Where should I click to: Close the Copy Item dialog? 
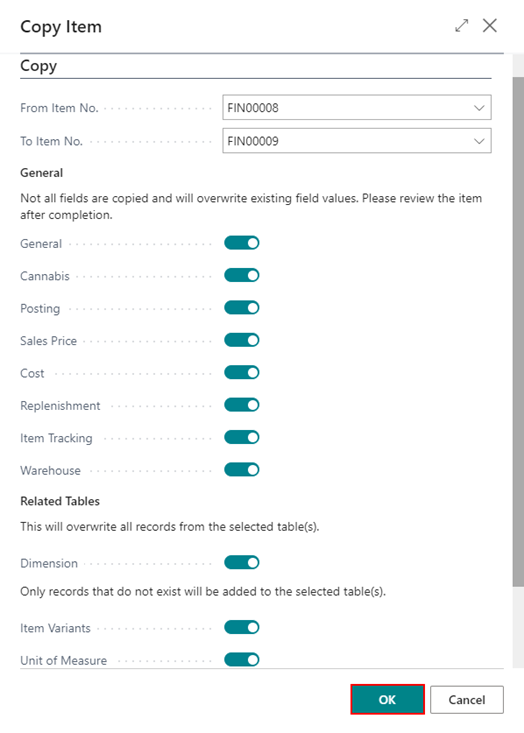pos(489,26)
